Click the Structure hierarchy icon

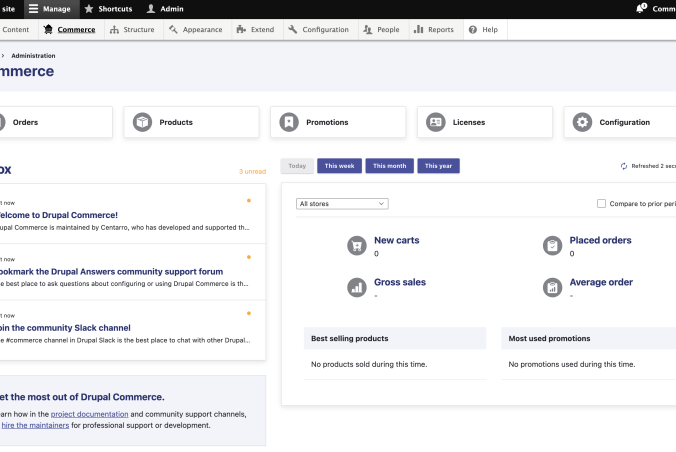(114, 29)
